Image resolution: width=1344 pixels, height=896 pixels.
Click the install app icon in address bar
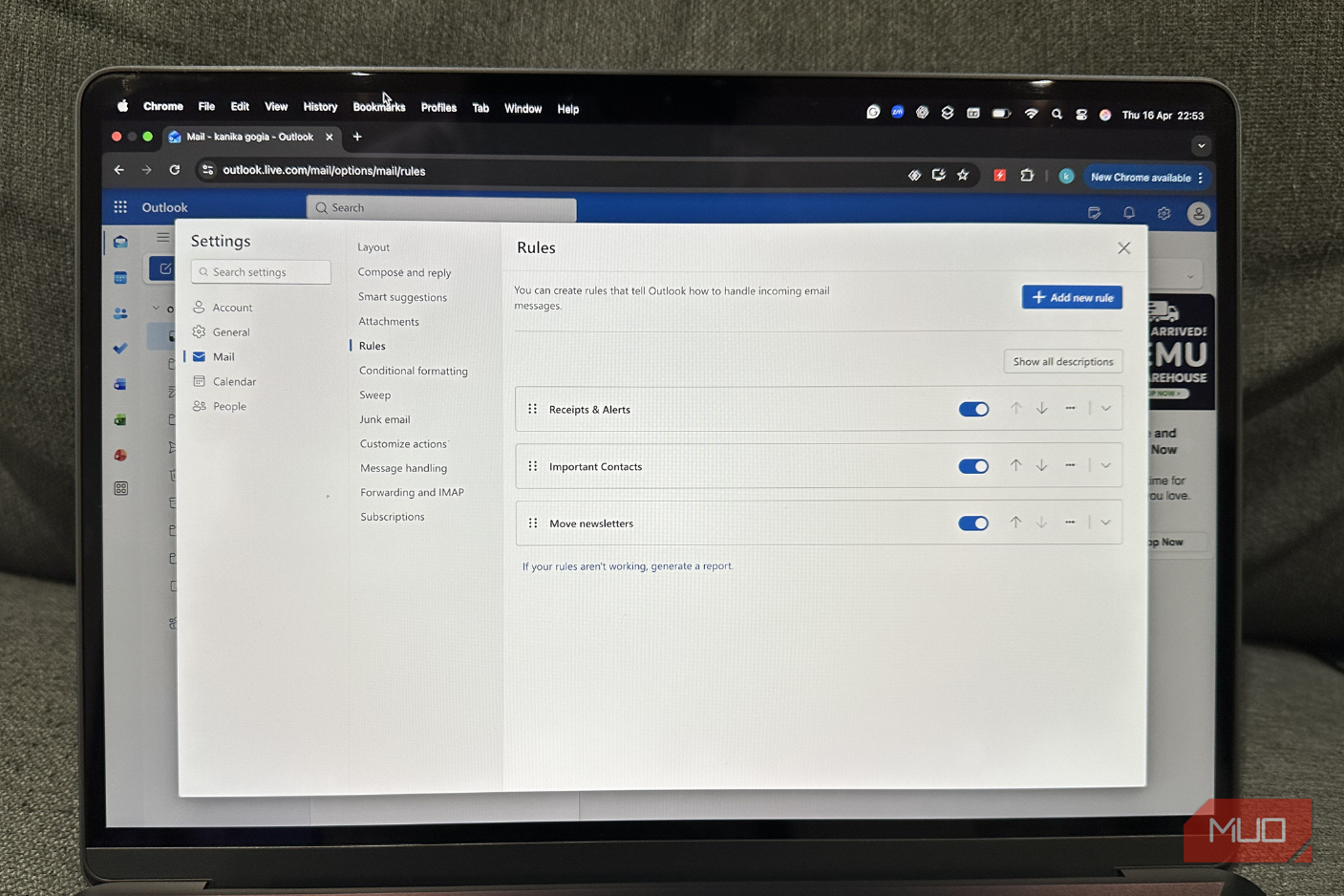click(x=939, y=175)
